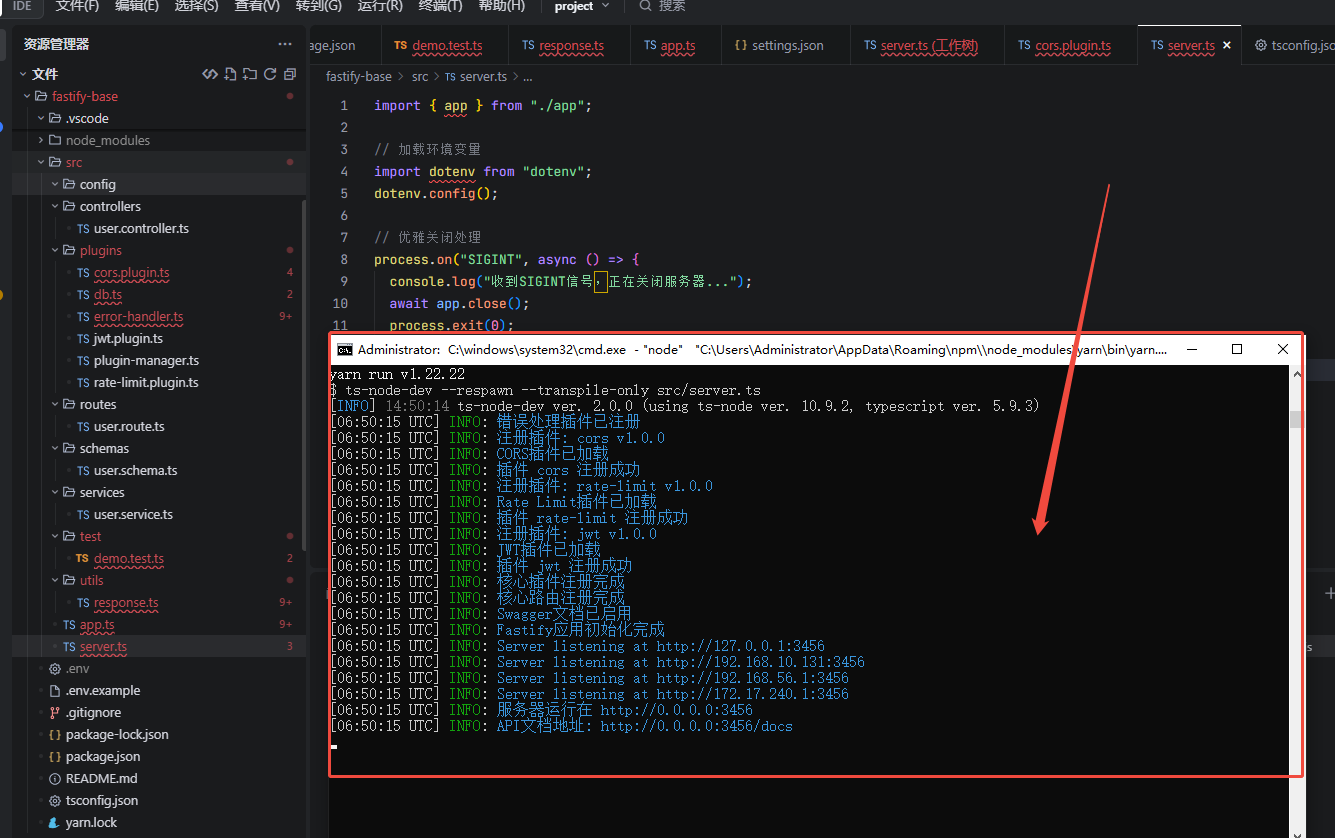Image resolution: width=1335 pixels, height=838 pixels.
Task: Expand the node_modules folder
Action: (107, 140)
